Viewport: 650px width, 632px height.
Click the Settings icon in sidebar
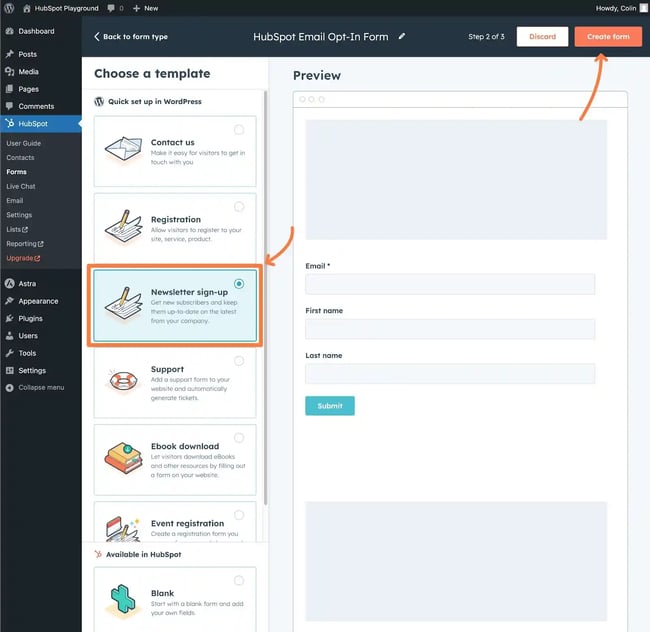click(10, 370)
